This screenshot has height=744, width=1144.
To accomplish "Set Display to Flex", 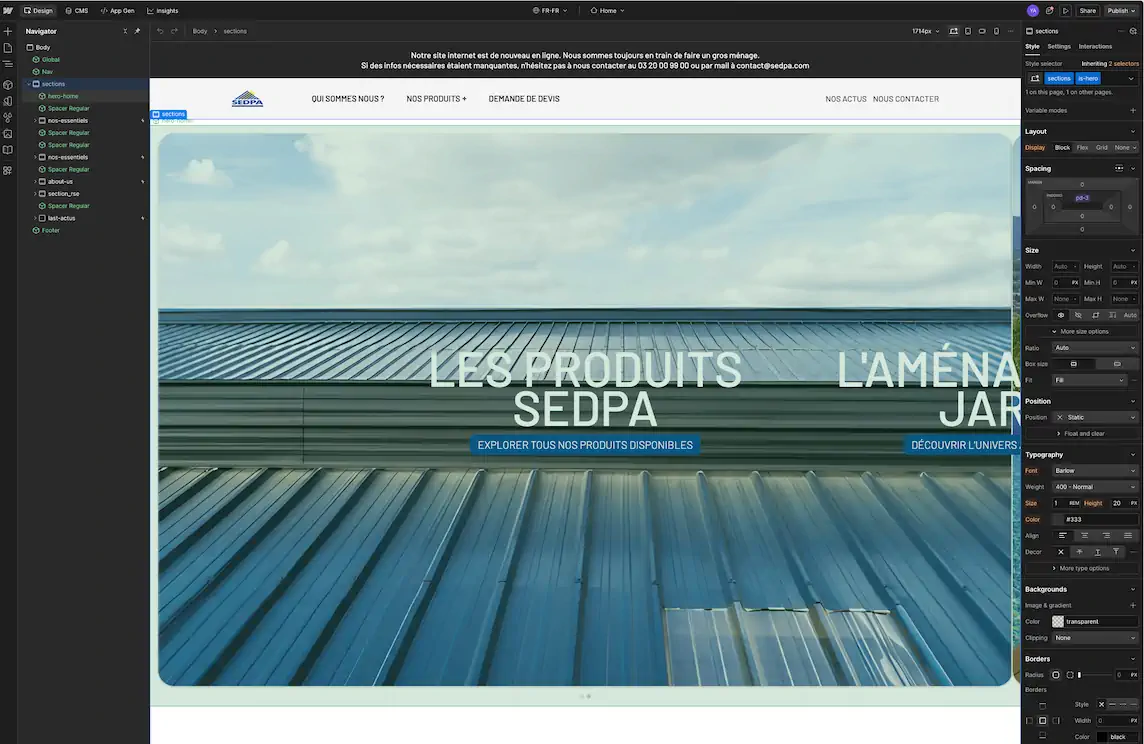I will [x=1083, y=148].
